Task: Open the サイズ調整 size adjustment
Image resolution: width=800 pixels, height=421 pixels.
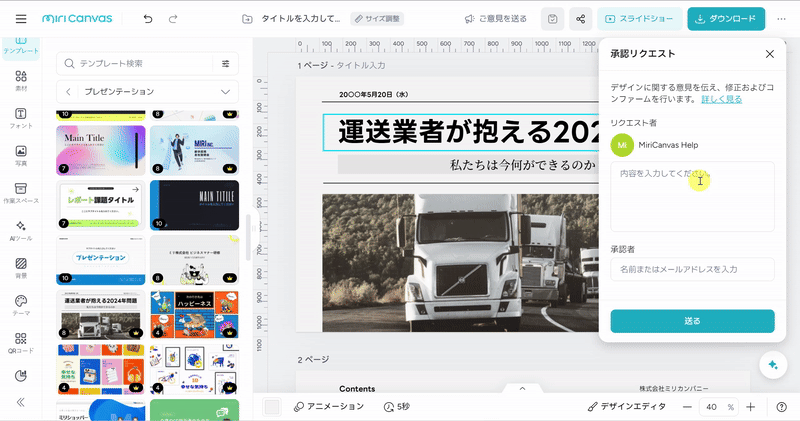Action: [377, 19]
